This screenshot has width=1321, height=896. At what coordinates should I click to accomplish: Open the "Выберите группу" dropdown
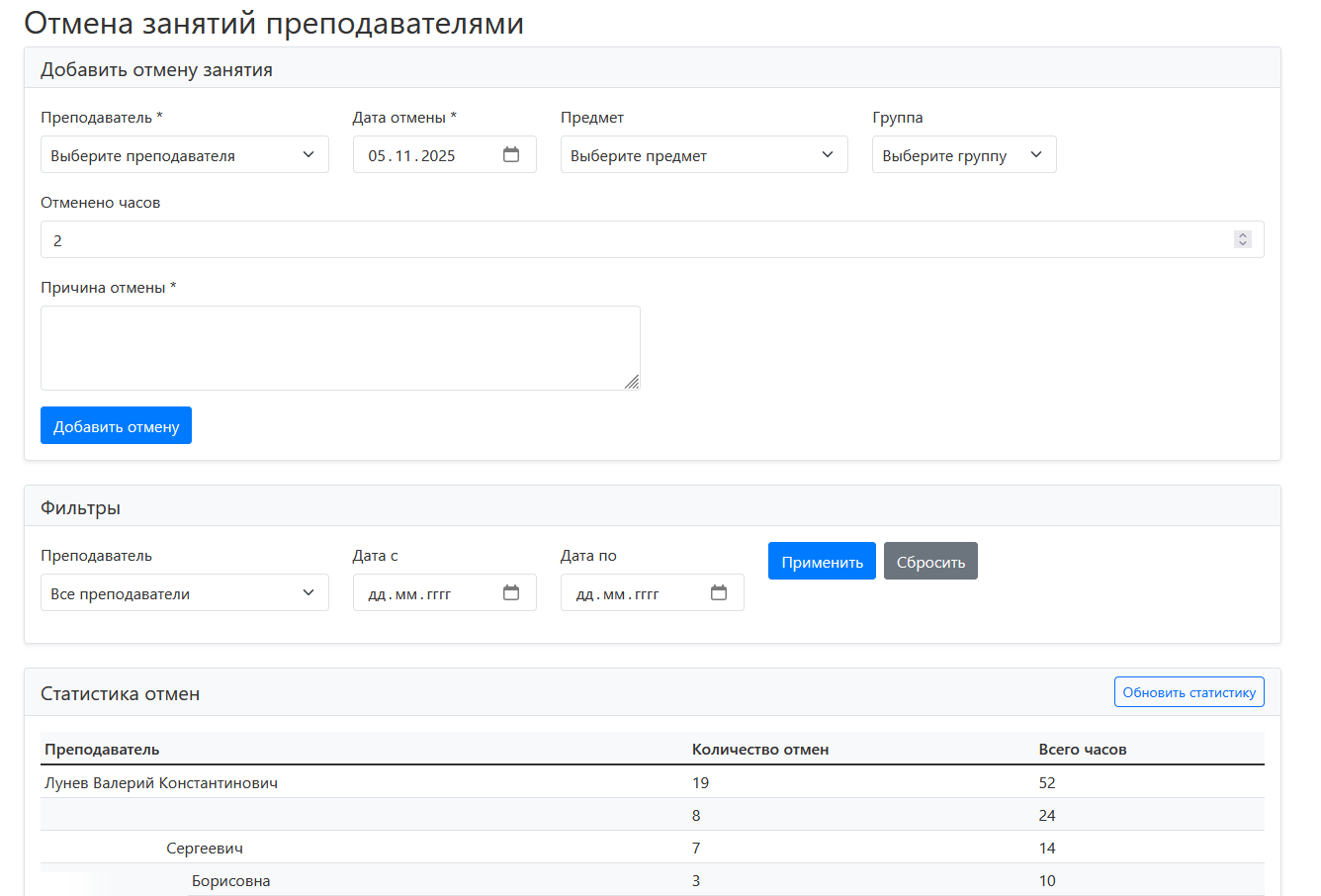pyautogui.click(x=963, y=154)
